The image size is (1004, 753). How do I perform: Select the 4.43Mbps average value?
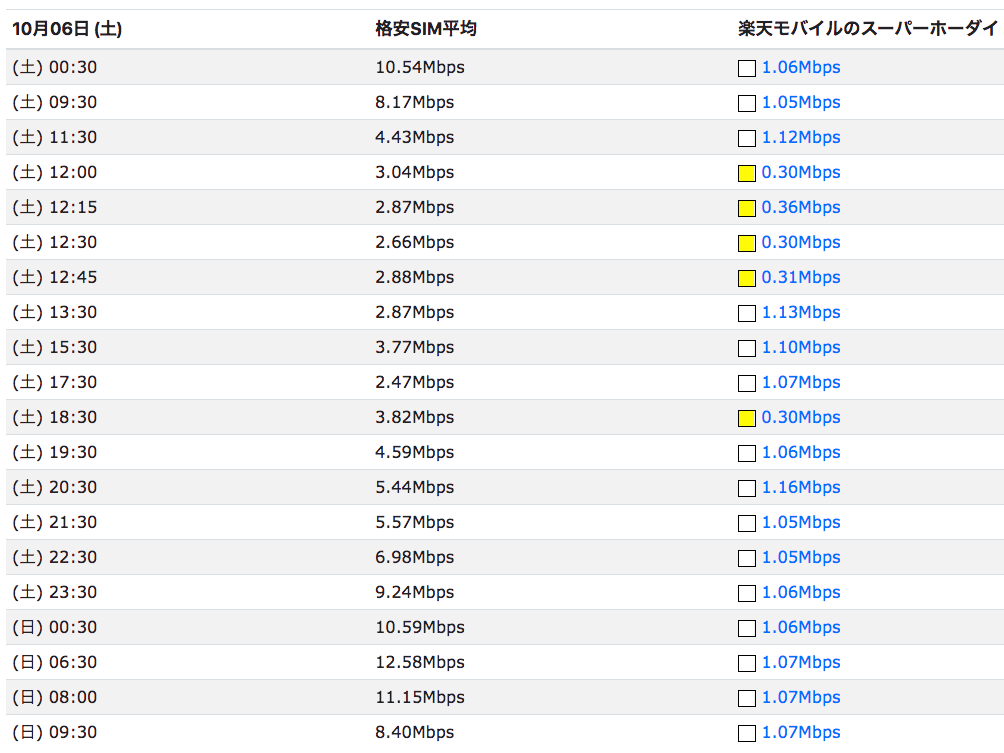tap(414, 137)
